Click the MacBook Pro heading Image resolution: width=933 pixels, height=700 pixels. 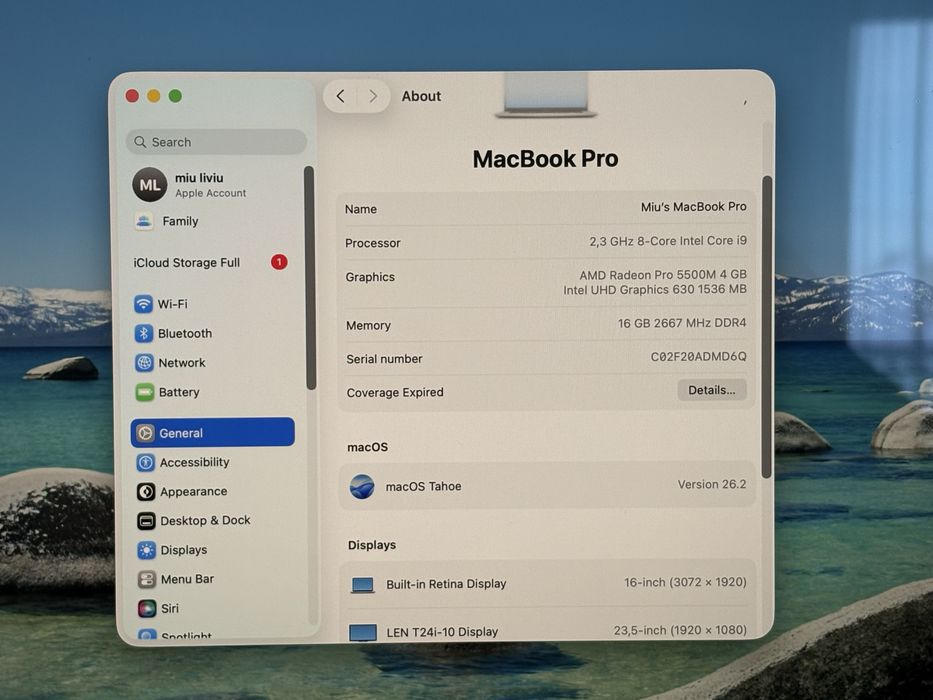point(545,159)
